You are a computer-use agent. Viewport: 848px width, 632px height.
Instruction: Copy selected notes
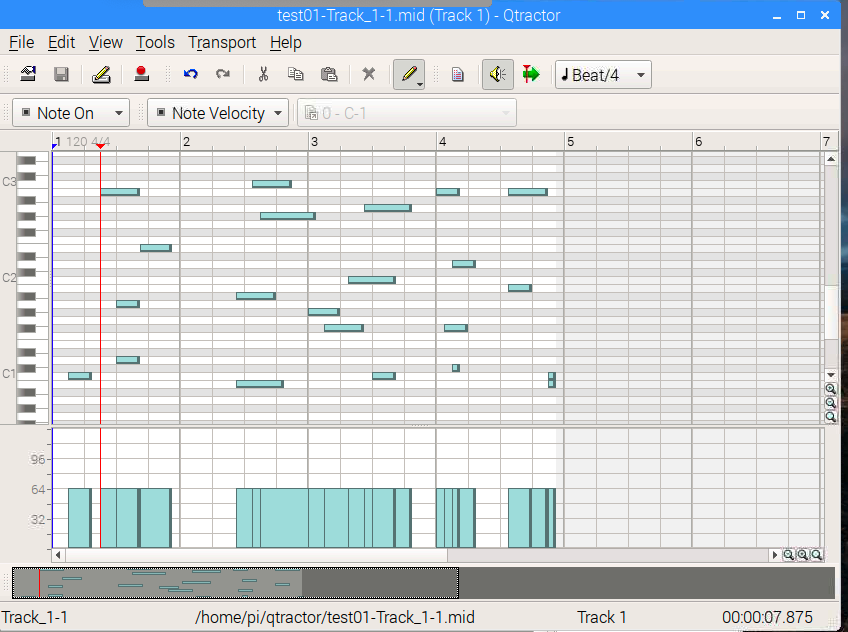pyautogui.click(x=295, y=74)
